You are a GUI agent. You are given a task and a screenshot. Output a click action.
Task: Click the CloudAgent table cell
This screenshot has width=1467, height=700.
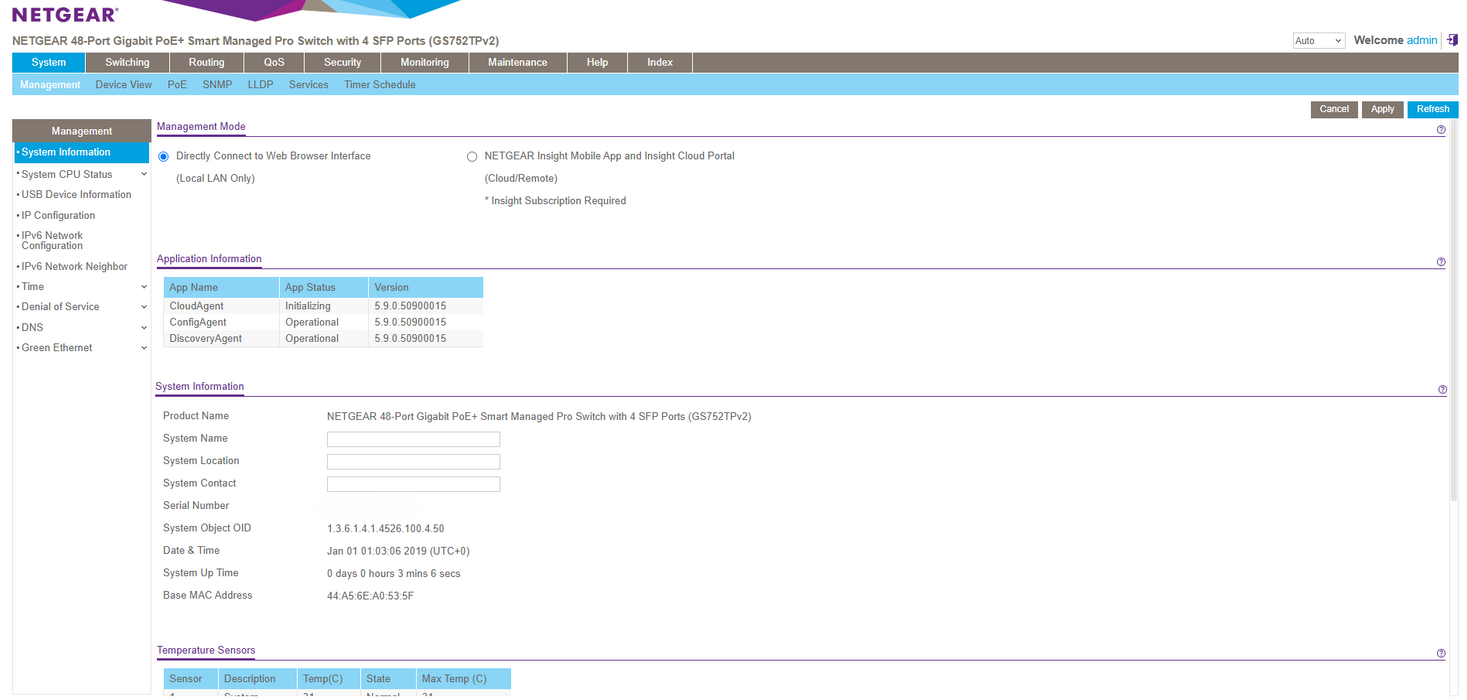pos(222,306)
